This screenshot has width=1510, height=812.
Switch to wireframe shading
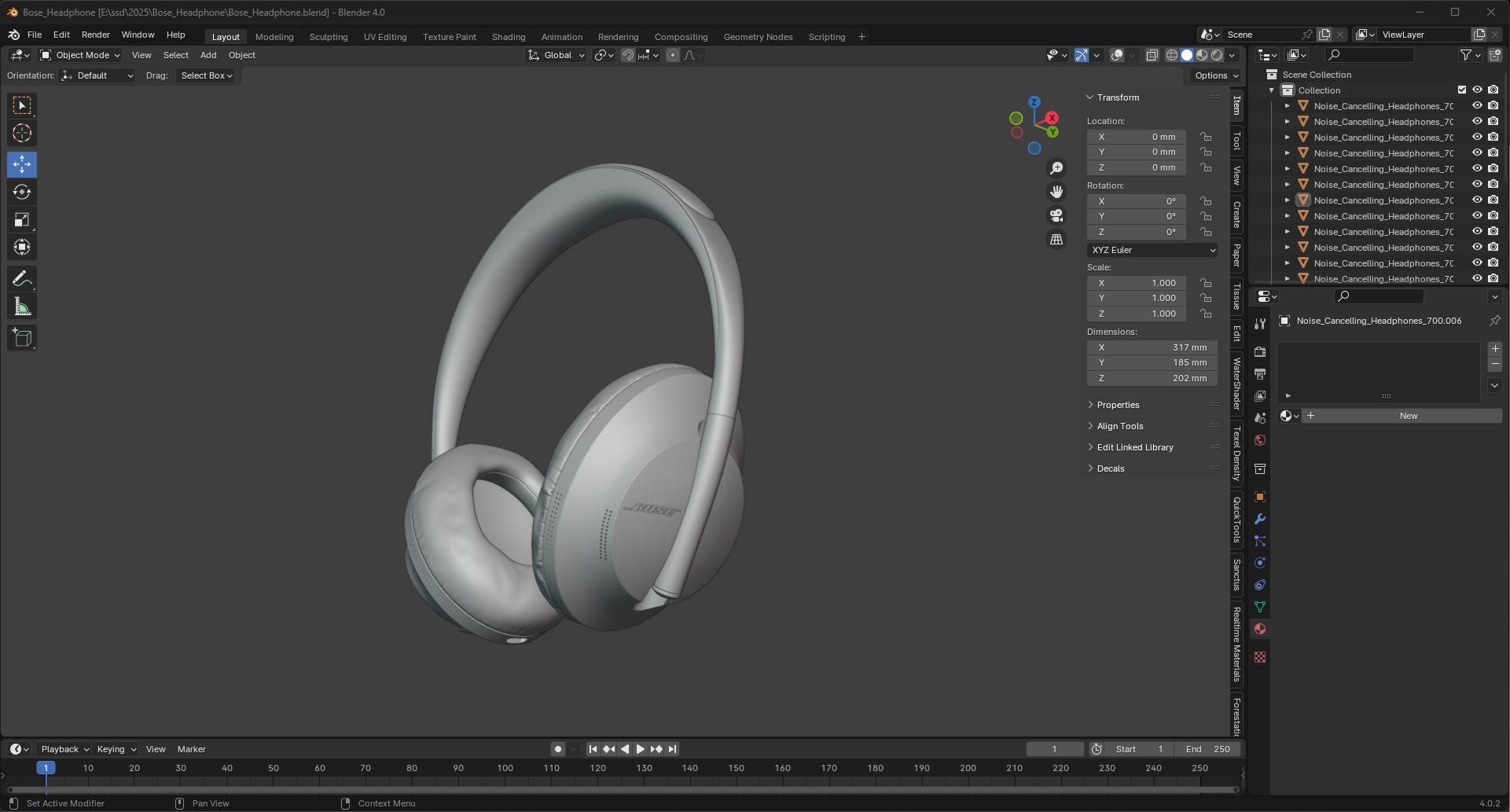pyautogui.click(x=1172, y=55)
